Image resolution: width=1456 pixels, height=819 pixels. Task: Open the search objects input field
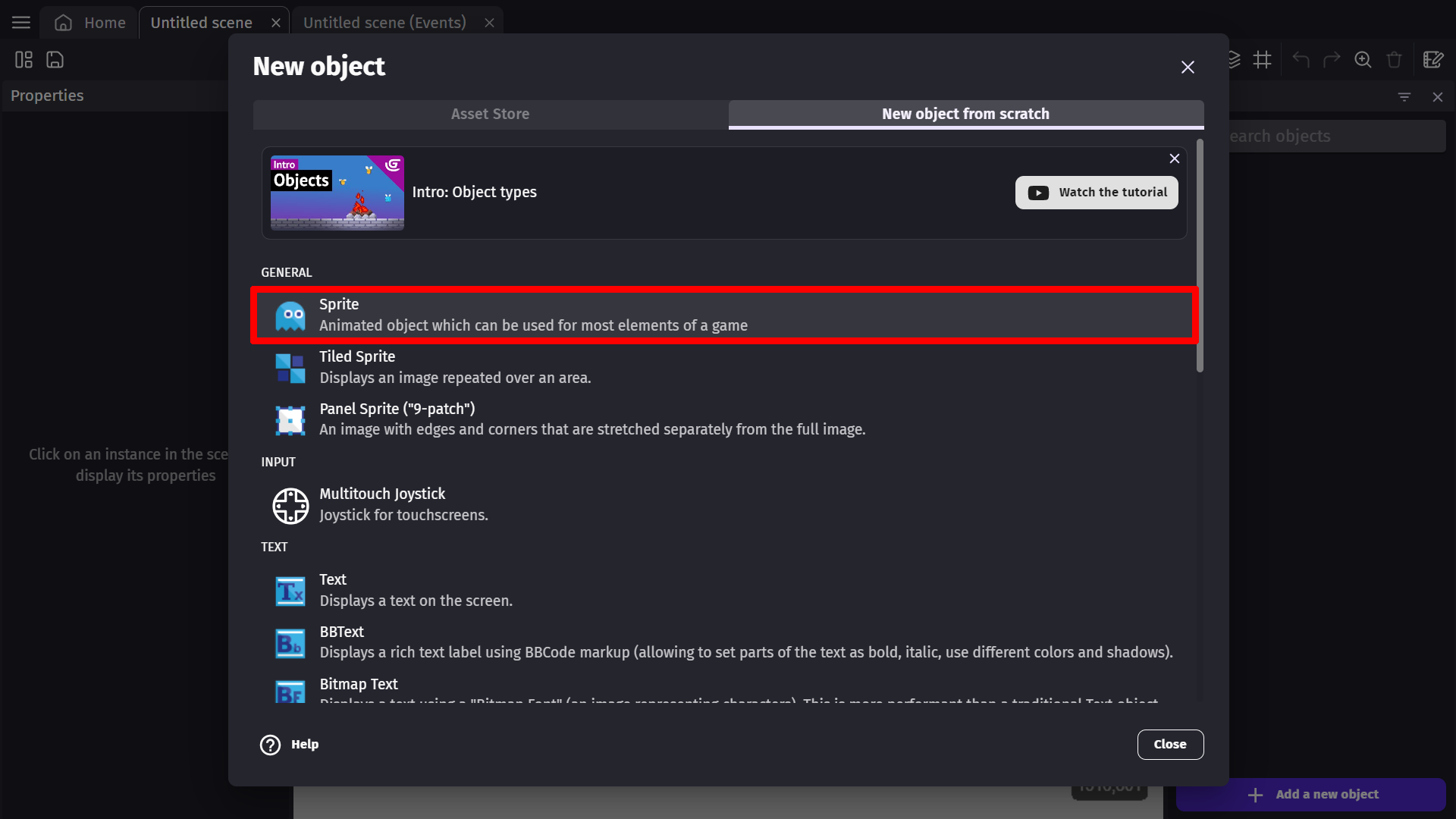click(1339, 135)
